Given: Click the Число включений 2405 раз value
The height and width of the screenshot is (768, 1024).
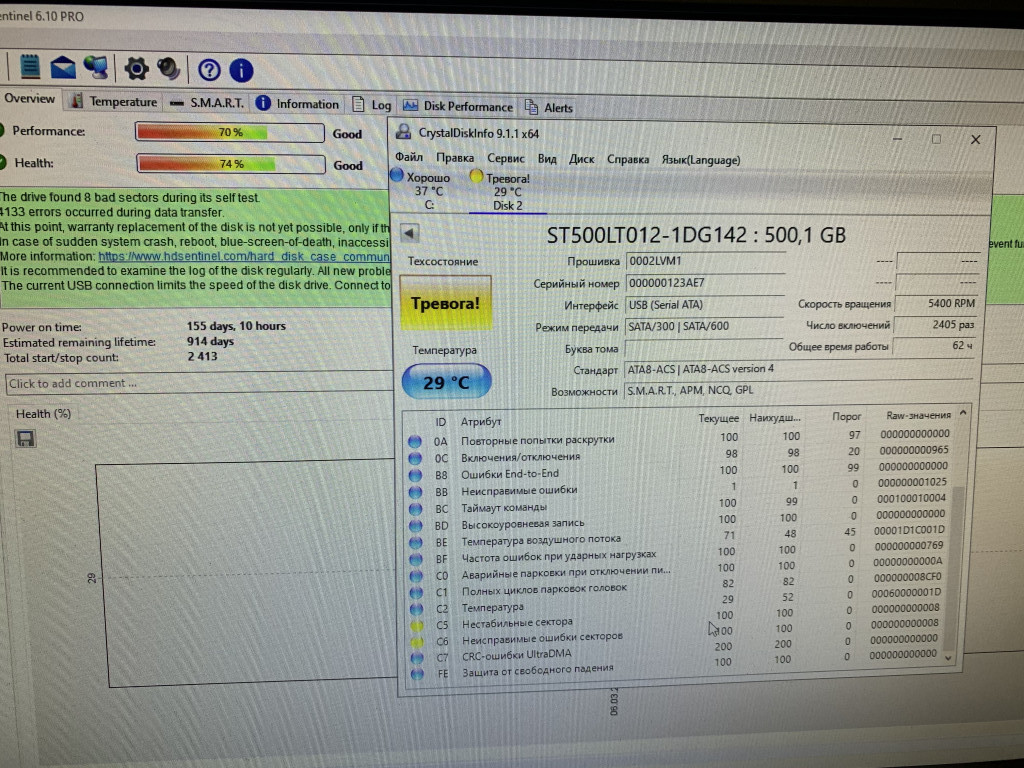Looking at the screenshot, I should (935, 325).
